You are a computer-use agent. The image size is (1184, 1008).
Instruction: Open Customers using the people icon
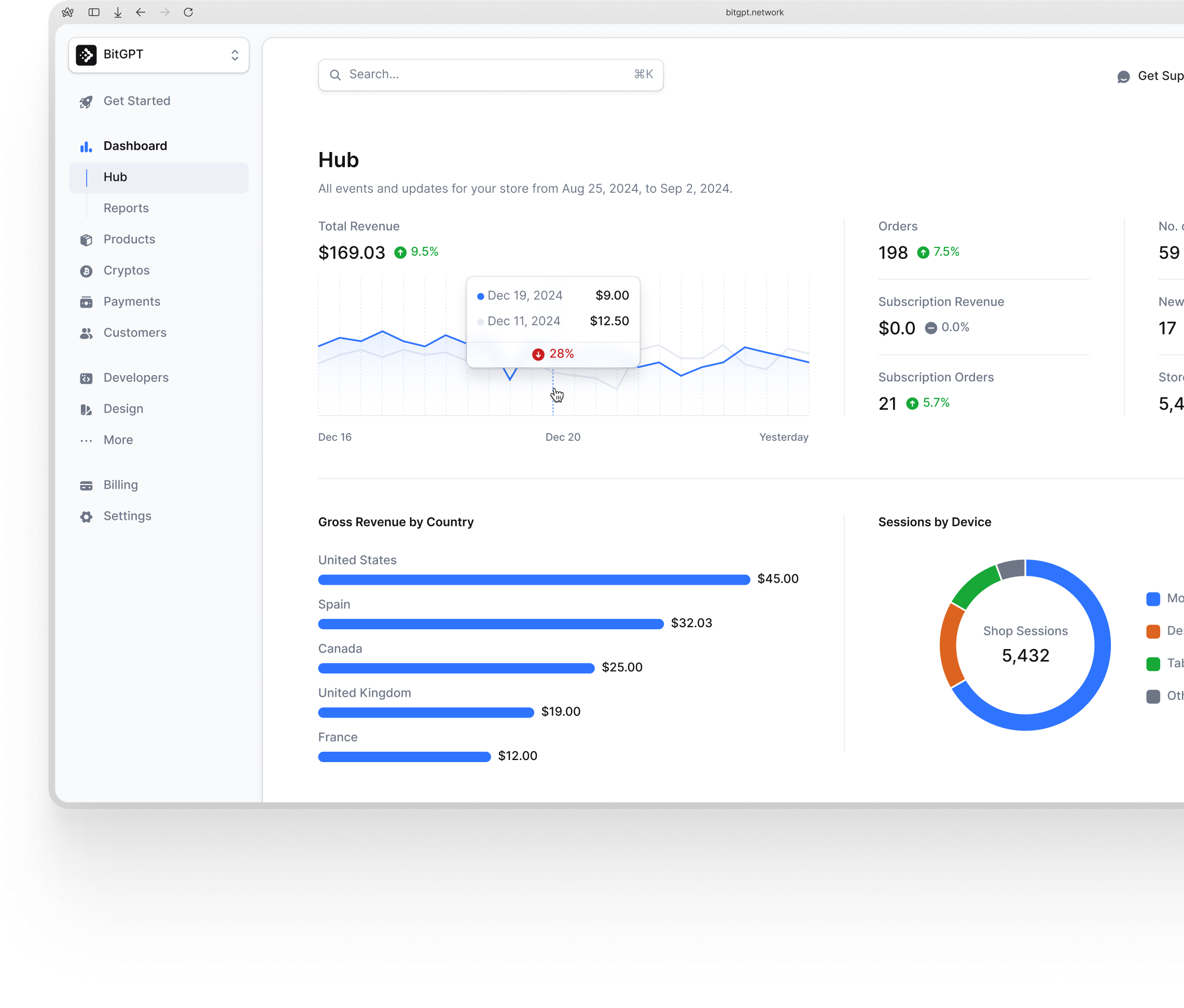click(86, 333)
